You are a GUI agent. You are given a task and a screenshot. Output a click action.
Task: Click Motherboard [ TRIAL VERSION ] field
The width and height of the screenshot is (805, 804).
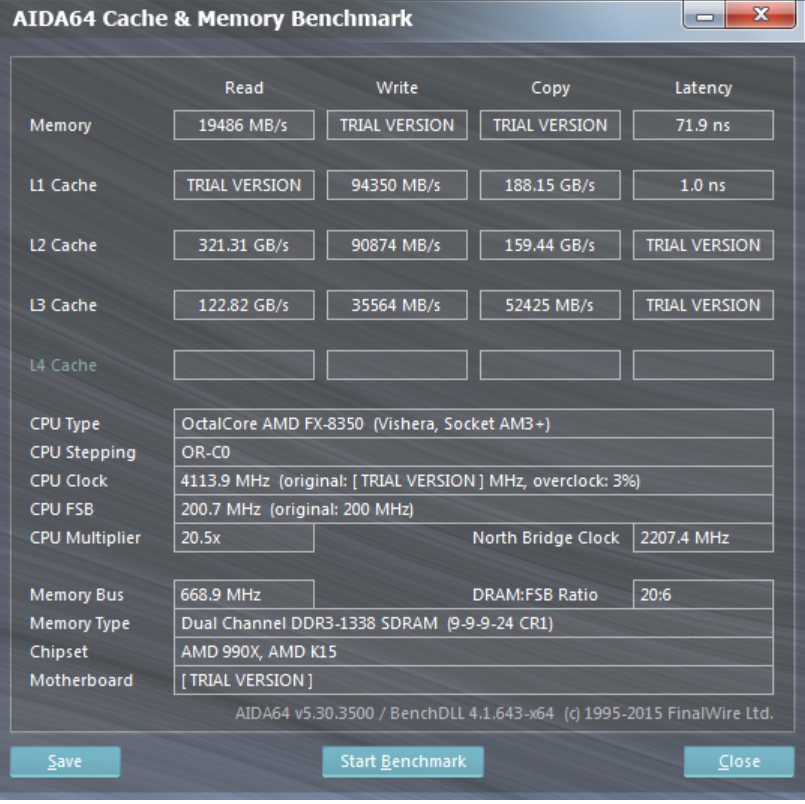[473, 680]
